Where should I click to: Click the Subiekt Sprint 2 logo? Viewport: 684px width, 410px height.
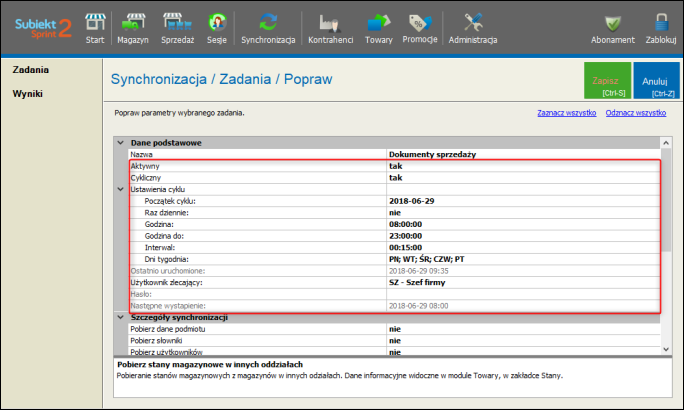click(43, 28)
